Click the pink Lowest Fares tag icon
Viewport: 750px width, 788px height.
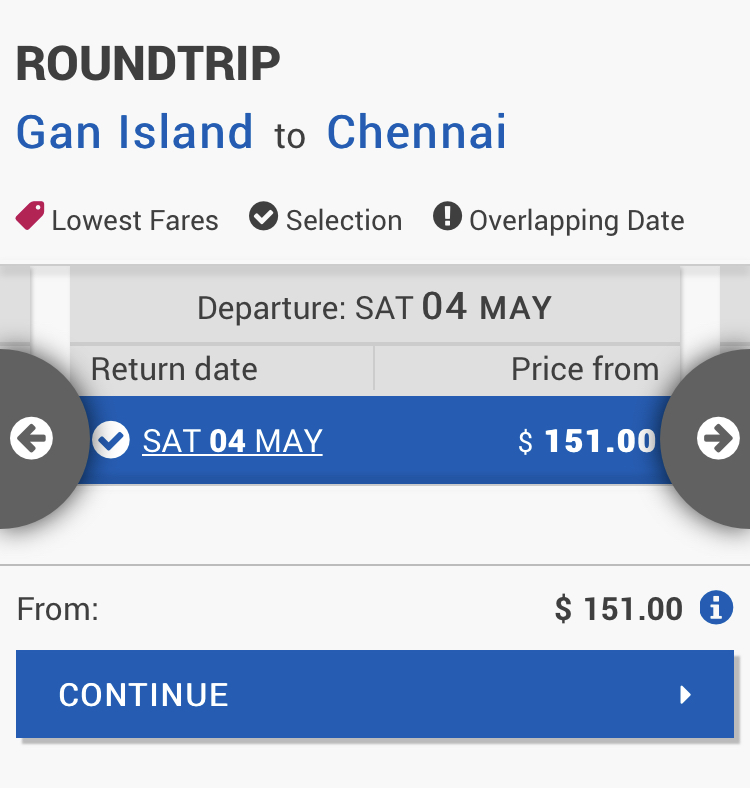30,216
